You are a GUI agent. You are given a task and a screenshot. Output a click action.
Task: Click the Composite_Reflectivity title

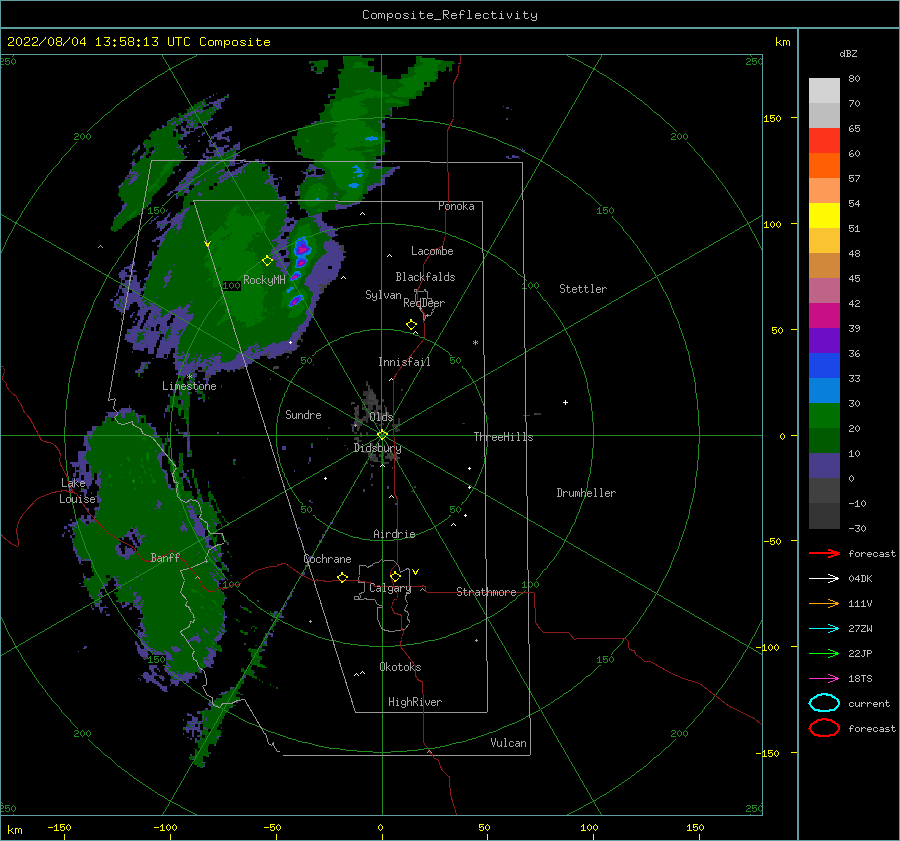click(450, 15)
